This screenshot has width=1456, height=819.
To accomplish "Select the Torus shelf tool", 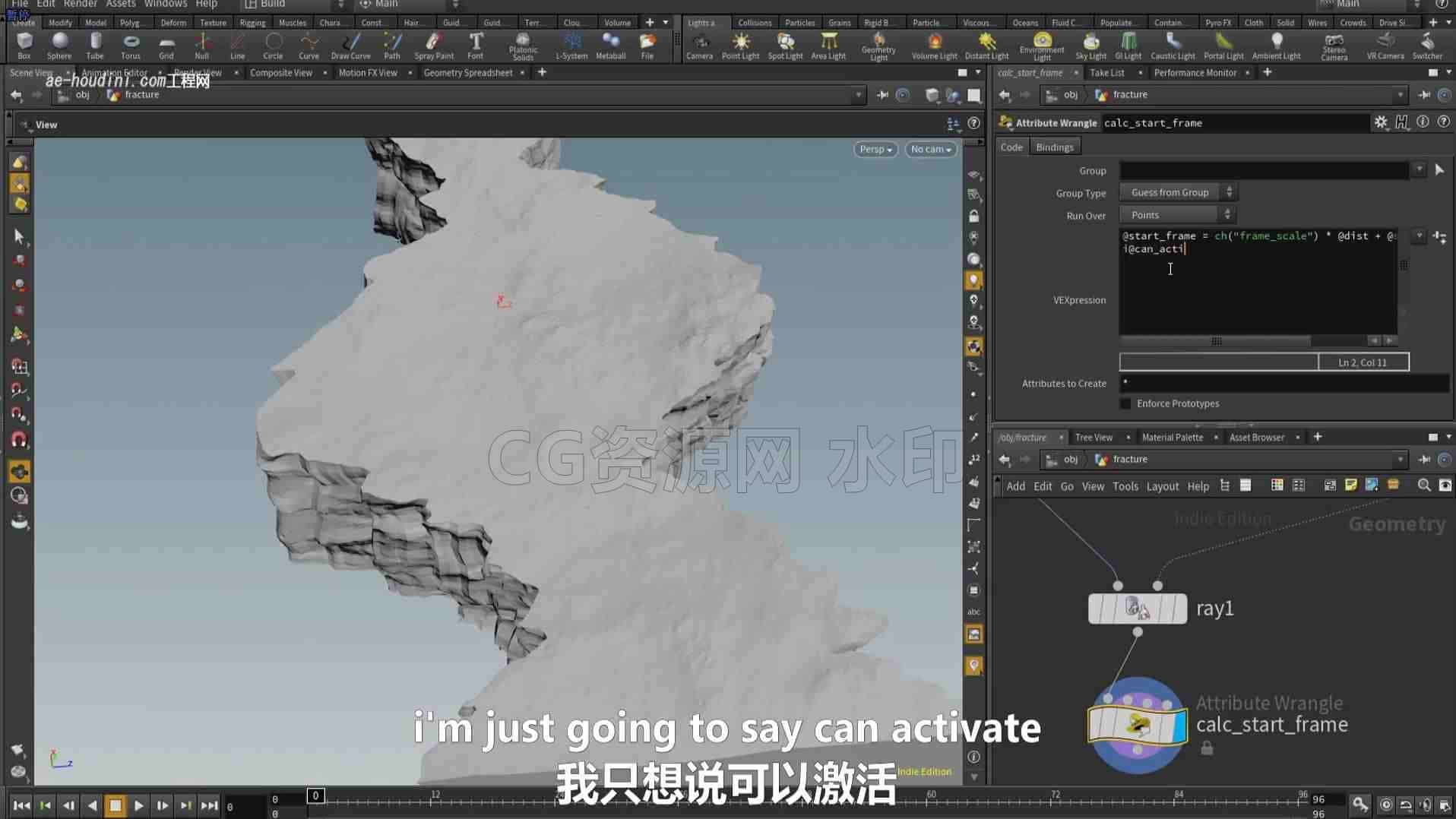I will pyautogui.click(x=131, y=46).
